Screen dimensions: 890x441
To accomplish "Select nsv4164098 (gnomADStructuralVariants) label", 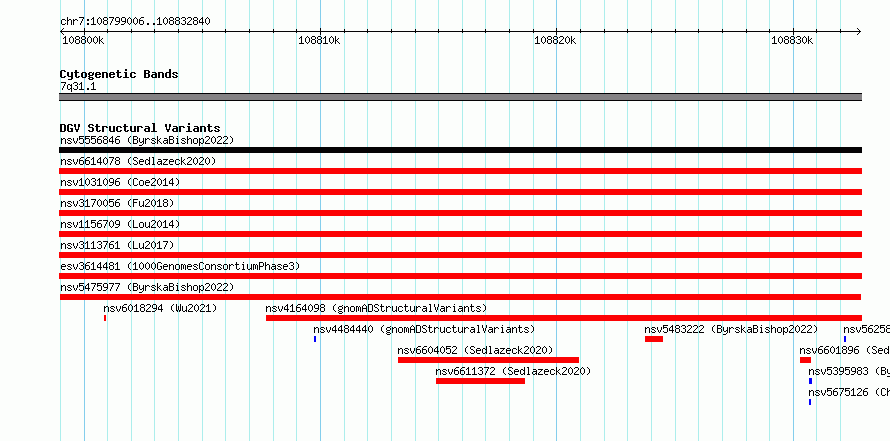I will [x=376, y=308].
